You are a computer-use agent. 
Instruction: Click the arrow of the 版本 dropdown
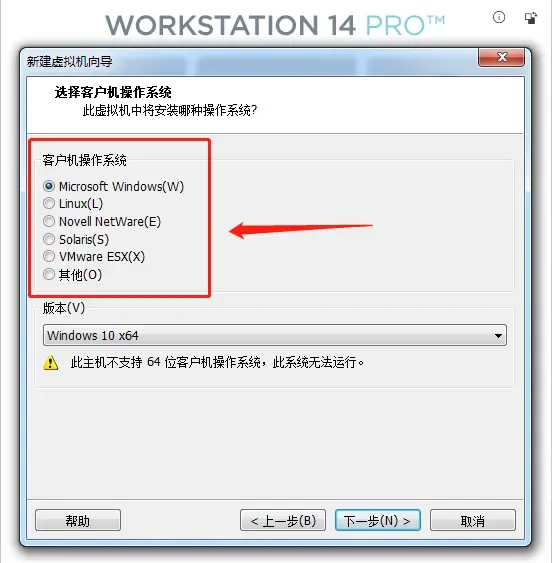(x=498, y=336)
